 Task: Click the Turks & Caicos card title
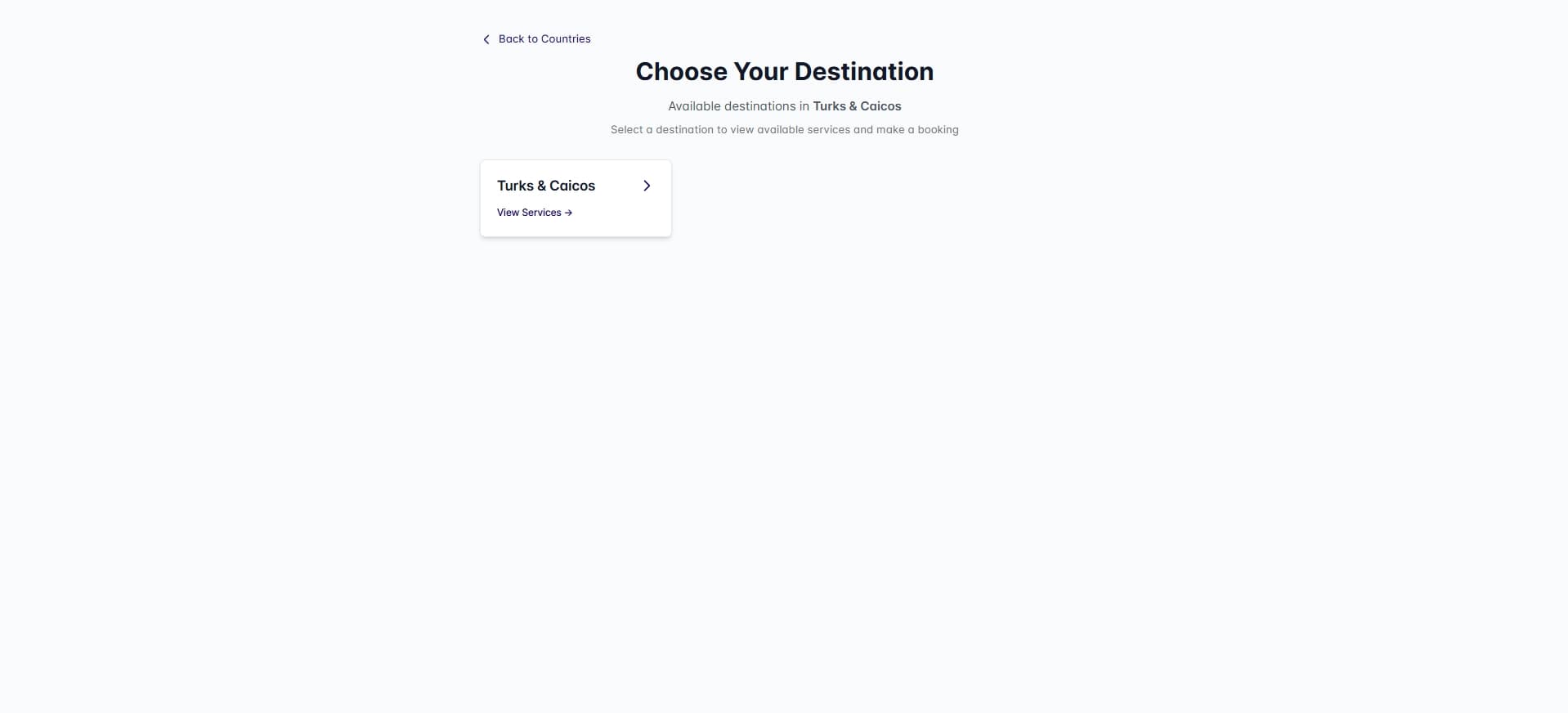pos(545,186)
